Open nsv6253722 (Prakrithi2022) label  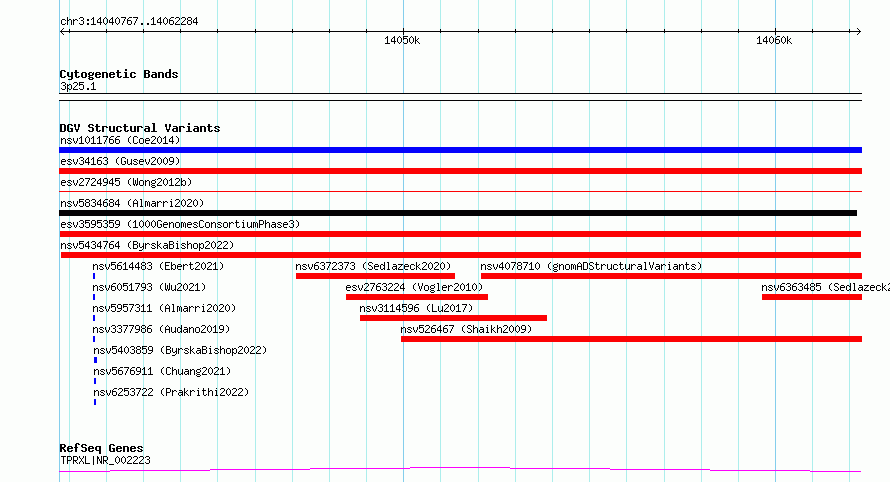[x=171, y=392]
